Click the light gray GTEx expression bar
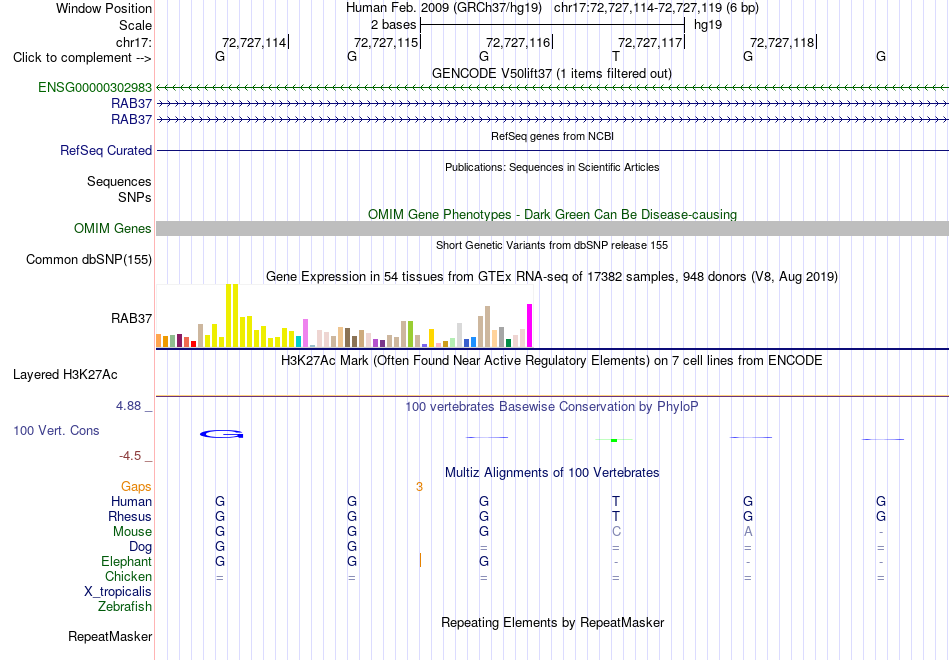 pyautogui.click(x=460, y=335)
